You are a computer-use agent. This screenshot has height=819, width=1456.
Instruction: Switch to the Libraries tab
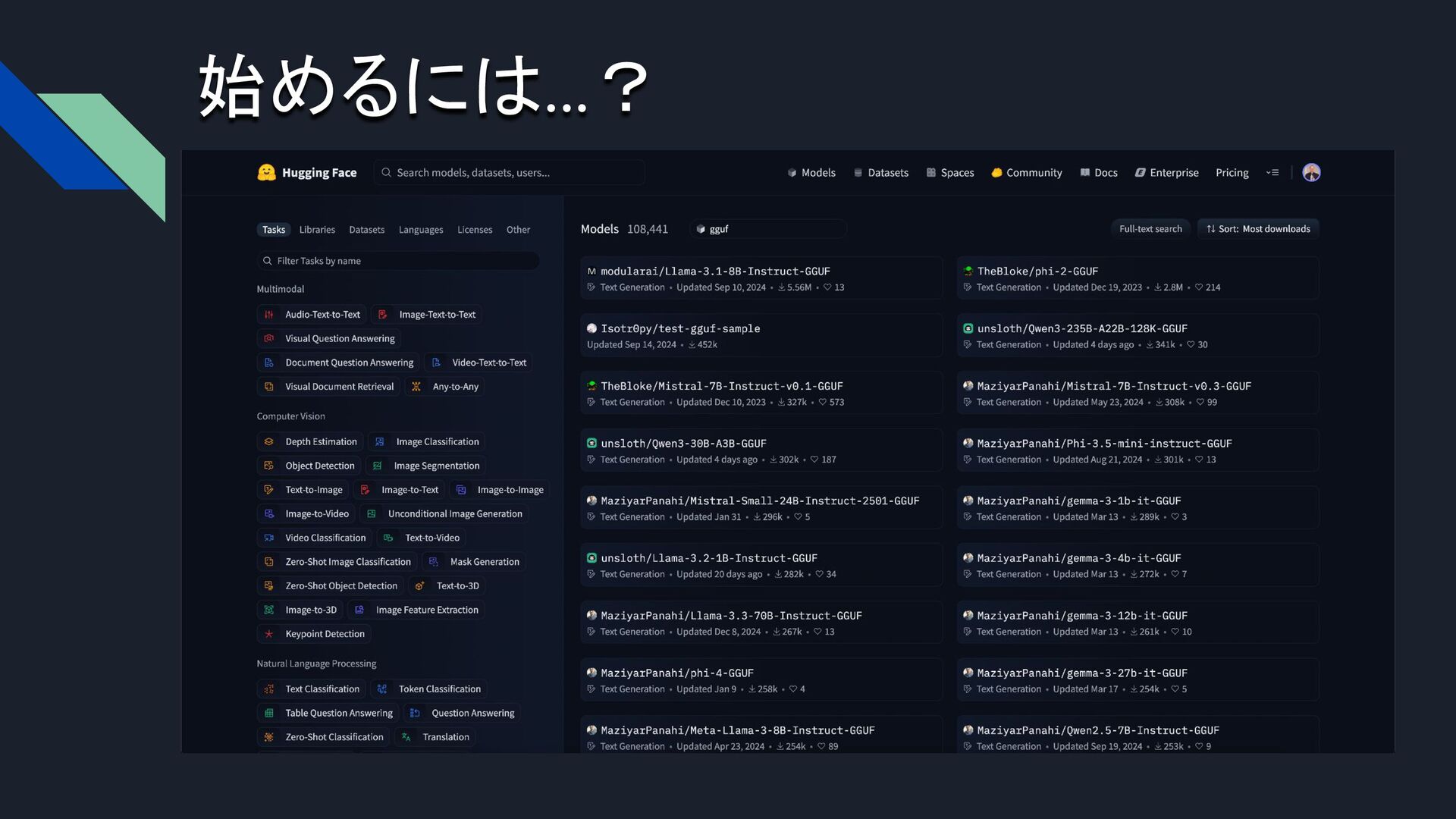coord(317,230)
